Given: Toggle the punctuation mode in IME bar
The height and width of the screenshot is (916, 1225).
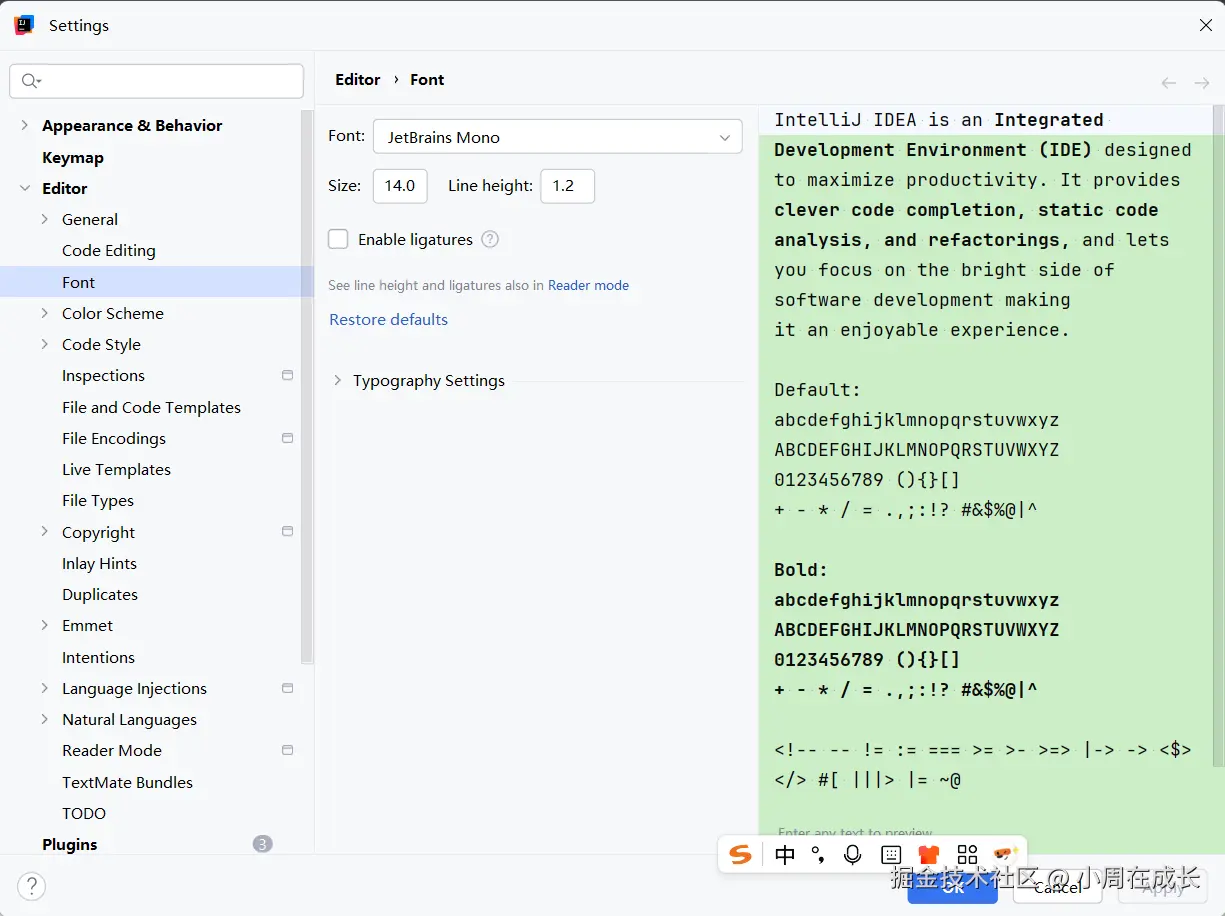Looking at the screenshot, I should [x=818, y=854].
